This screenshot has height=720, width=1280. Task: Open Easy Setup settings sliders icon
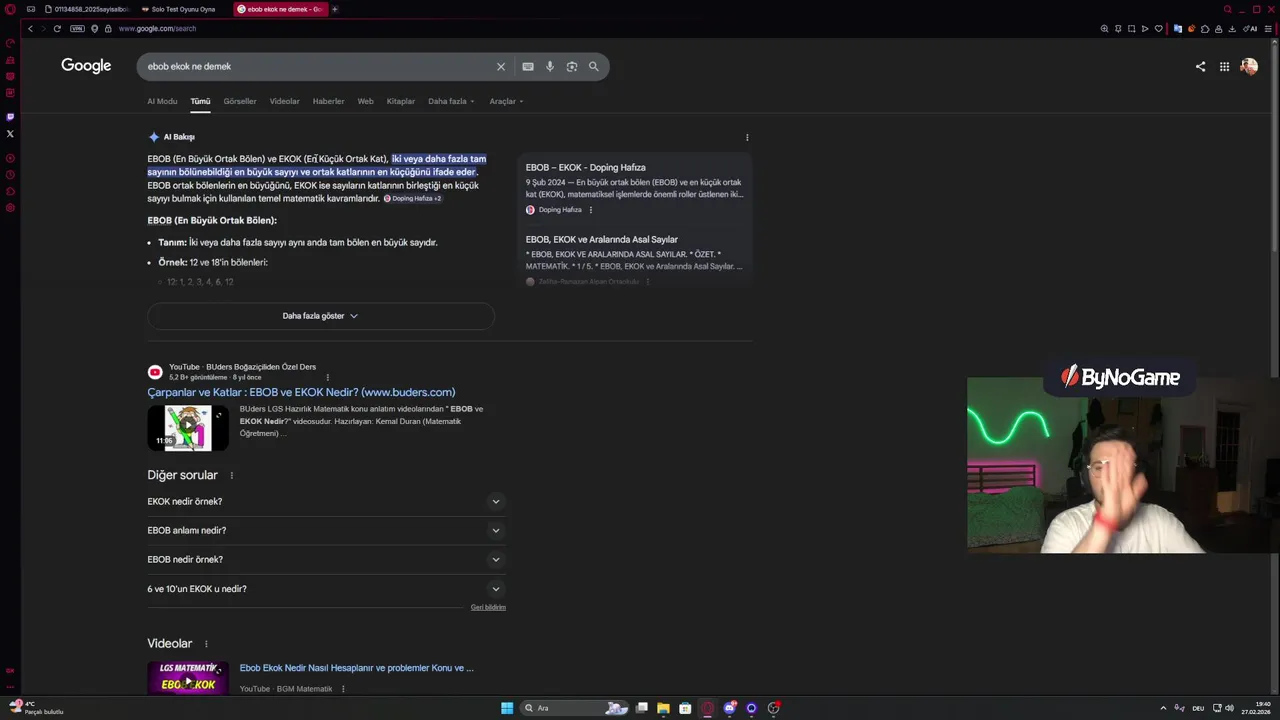tap(1269, 29)
